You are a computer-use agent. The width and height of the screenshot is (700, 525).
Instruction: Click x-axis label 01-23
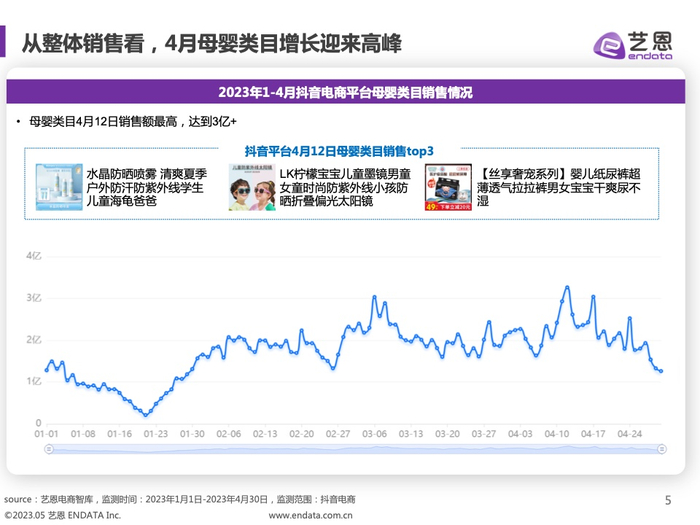click(156, 434)
